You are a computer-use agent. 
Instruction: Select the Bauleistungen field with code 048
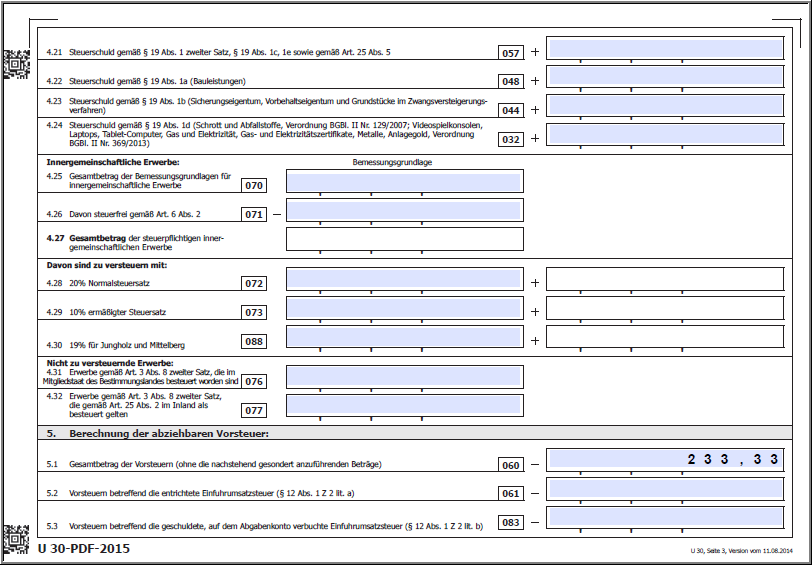coord(665,78)
